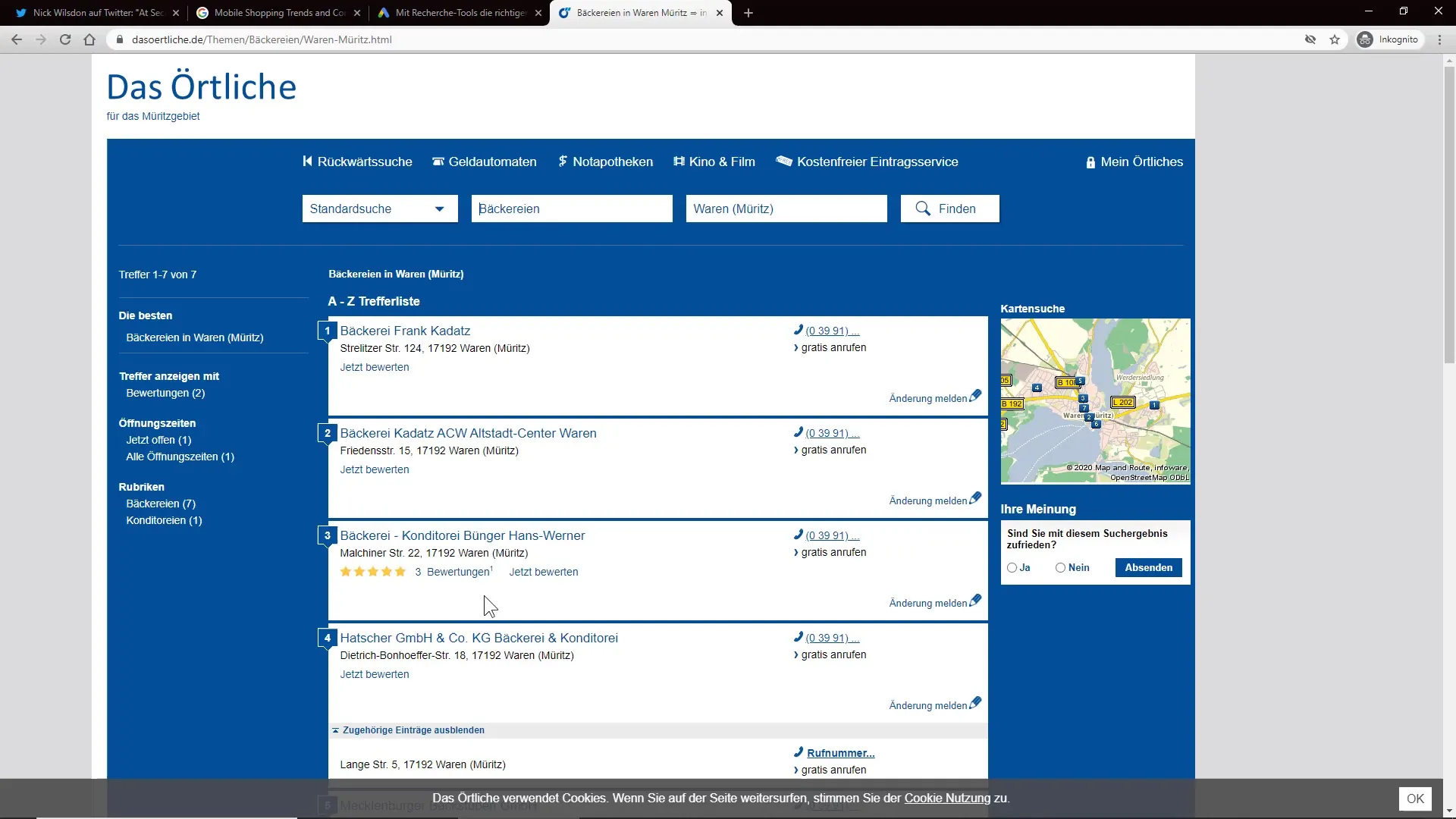Click the browser back arrow
The width and height of the screenshot is (1456, 819).
[17, 39]
